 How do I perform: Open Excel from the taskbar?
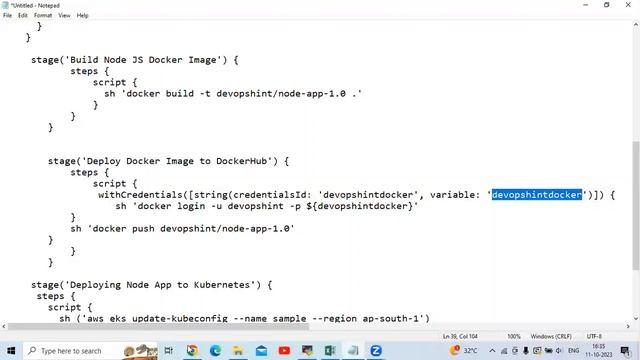(x=330, y=351)
